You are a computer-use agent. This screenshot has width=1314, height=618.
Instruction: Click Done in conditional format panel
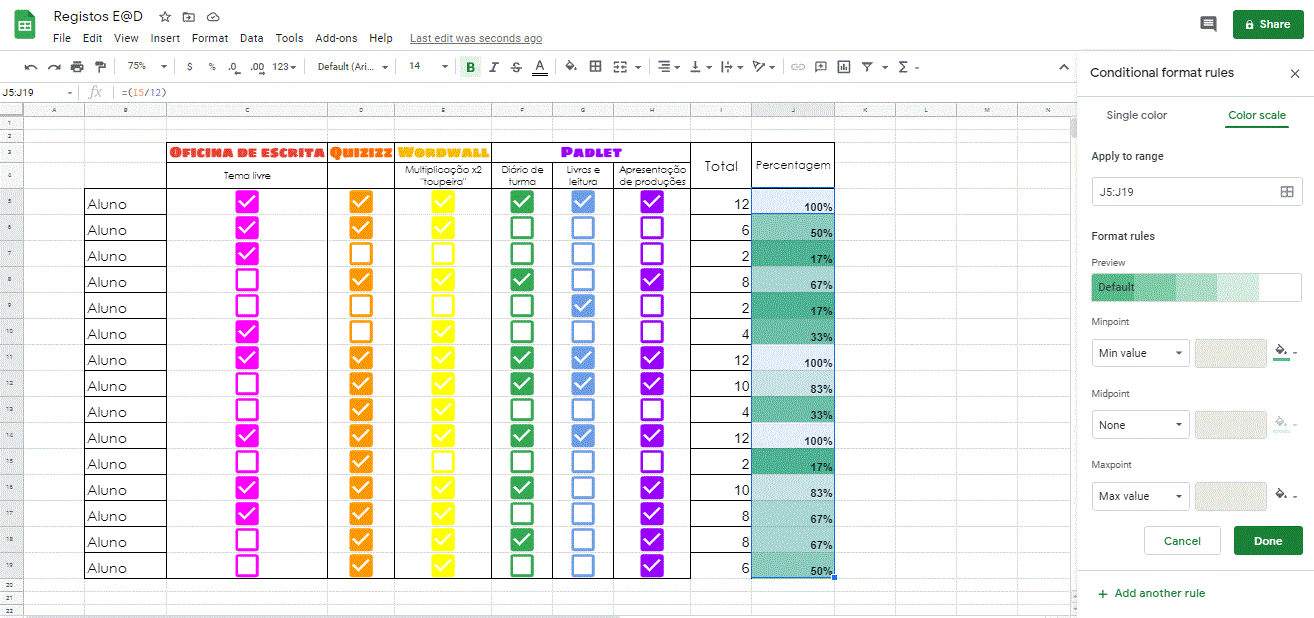(1268, 541)
